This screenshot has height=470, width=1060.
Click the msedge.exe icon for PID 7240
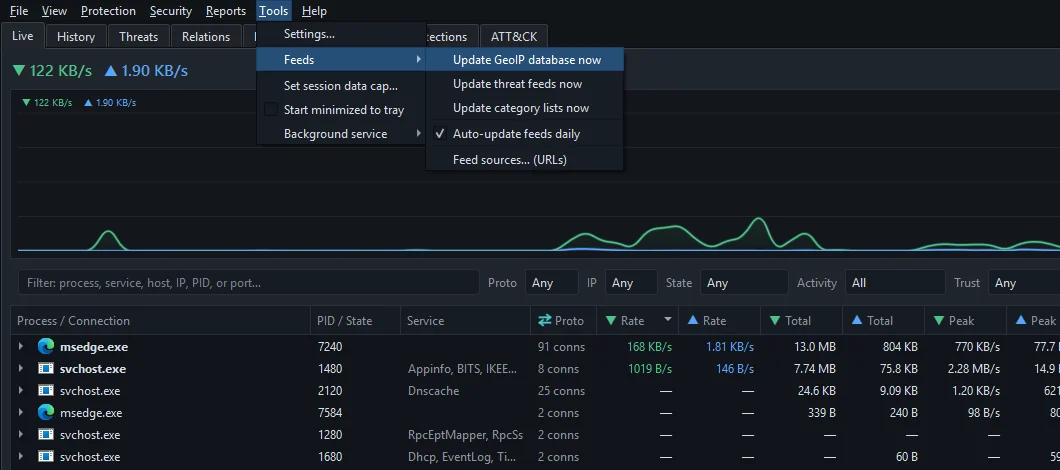(46, 347)
